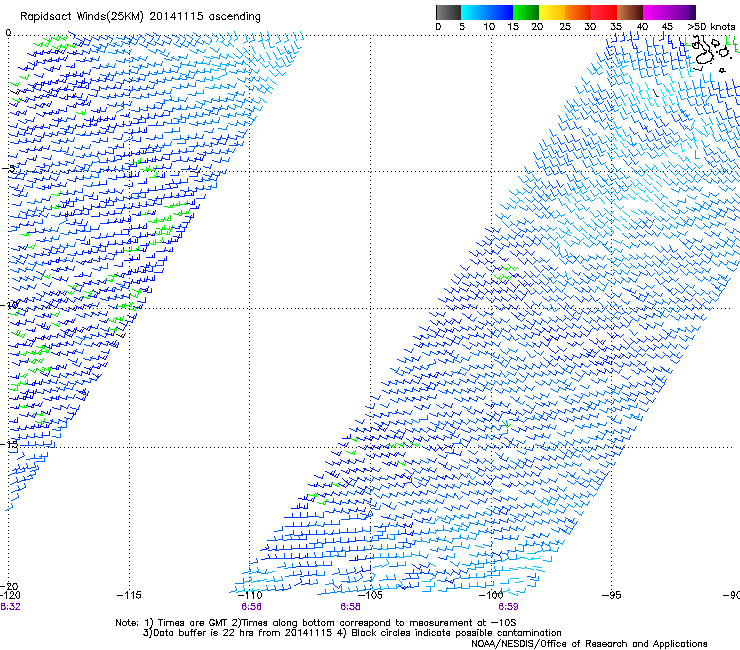This screenshot has height=650, width=740.
Task: Select the '-100' longitude axis label
Action: (491, 595)
